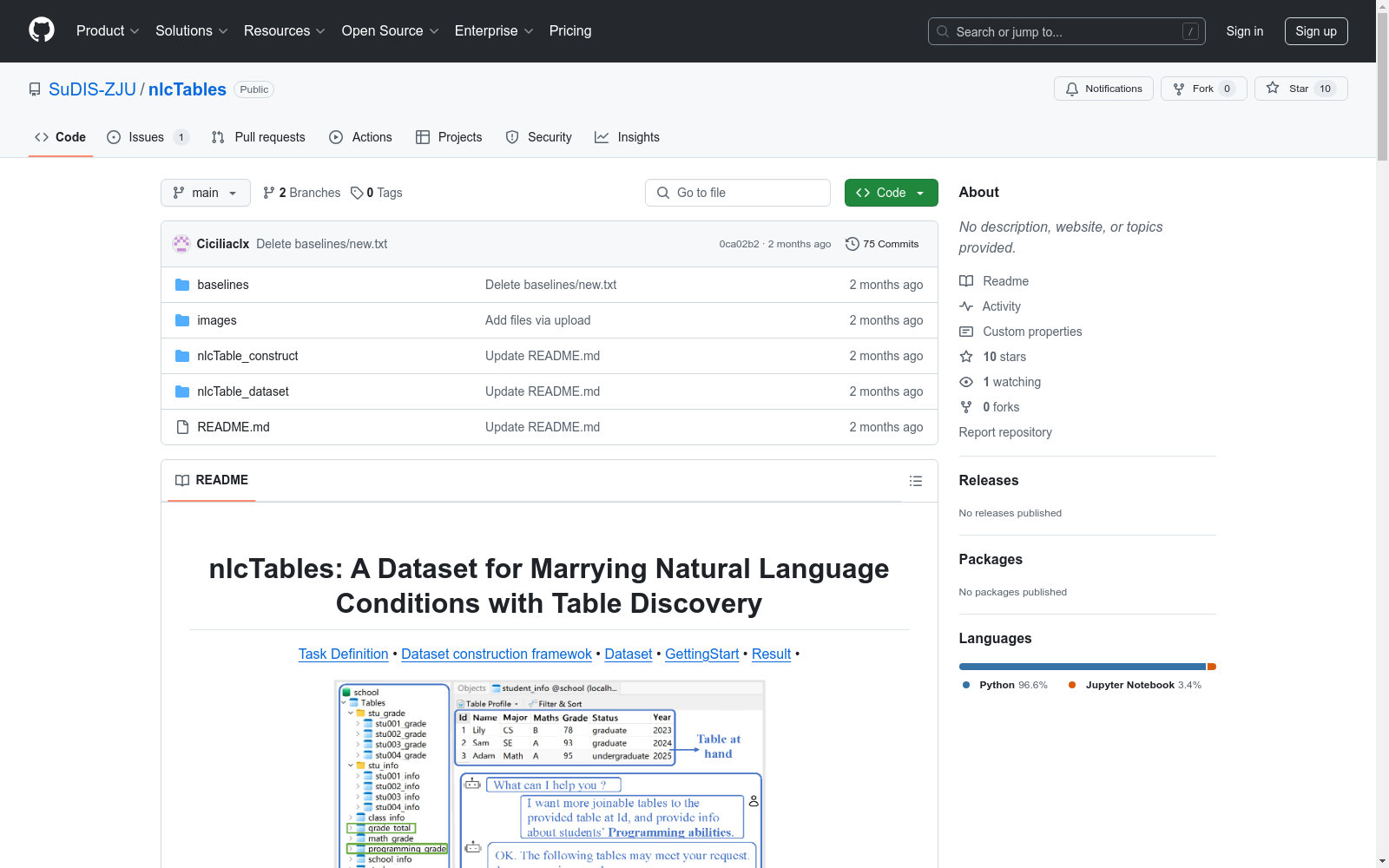
Task: Open the GitHub homepage logo
Action: coord(42,30)
